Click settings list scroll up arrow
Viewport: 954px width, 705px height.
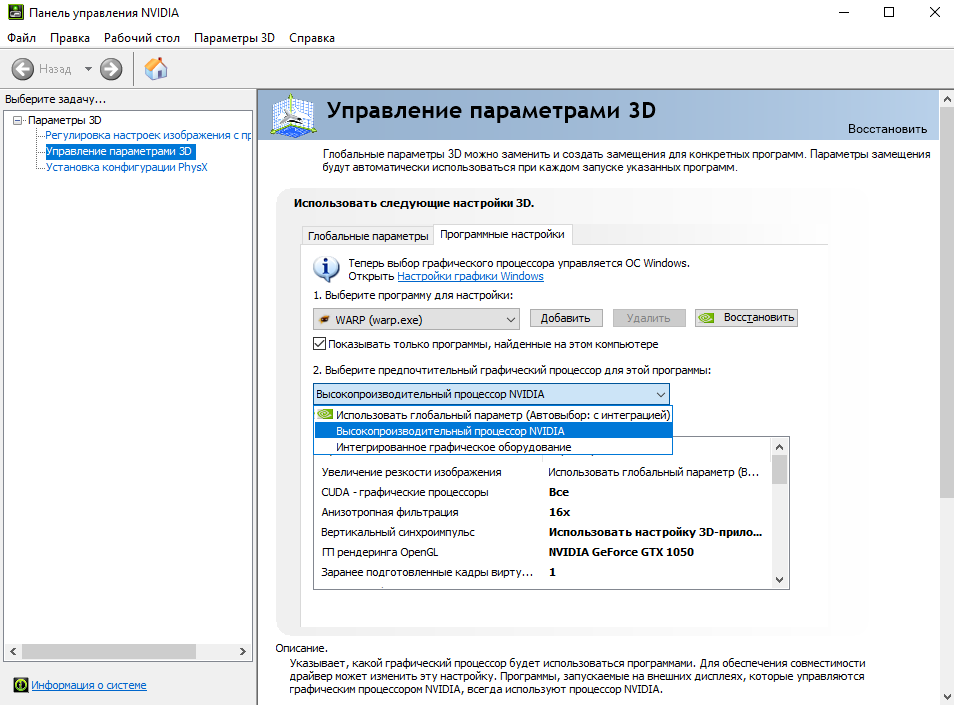pos(779,447)
